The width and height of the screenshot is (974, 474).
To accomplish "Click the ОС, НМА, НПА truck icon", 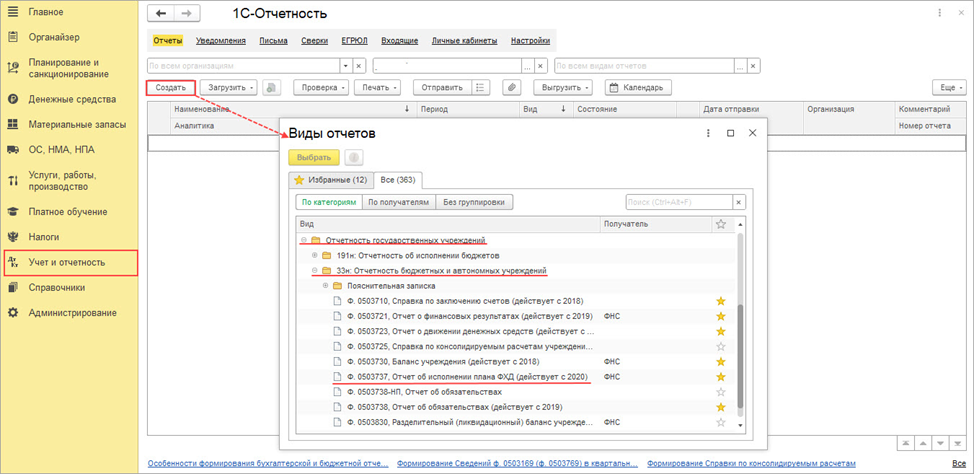I will (12, 149).
